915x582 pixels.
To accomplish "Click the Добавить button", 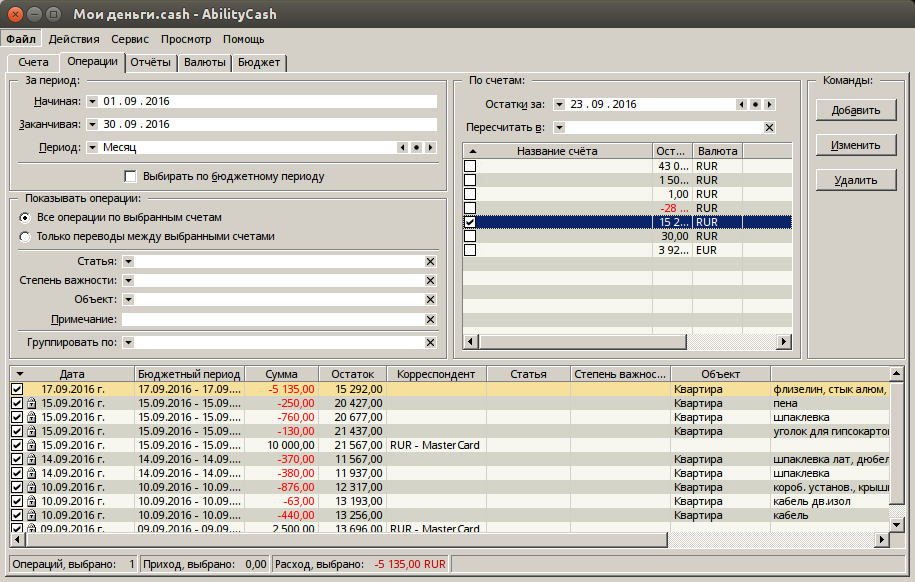I will (x=855, y=110).
